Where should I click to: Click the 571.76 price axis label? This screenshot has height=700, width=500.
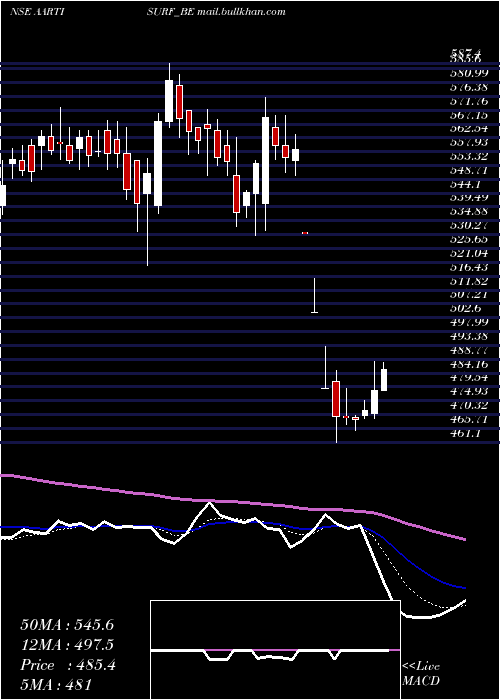coord(469,101)
